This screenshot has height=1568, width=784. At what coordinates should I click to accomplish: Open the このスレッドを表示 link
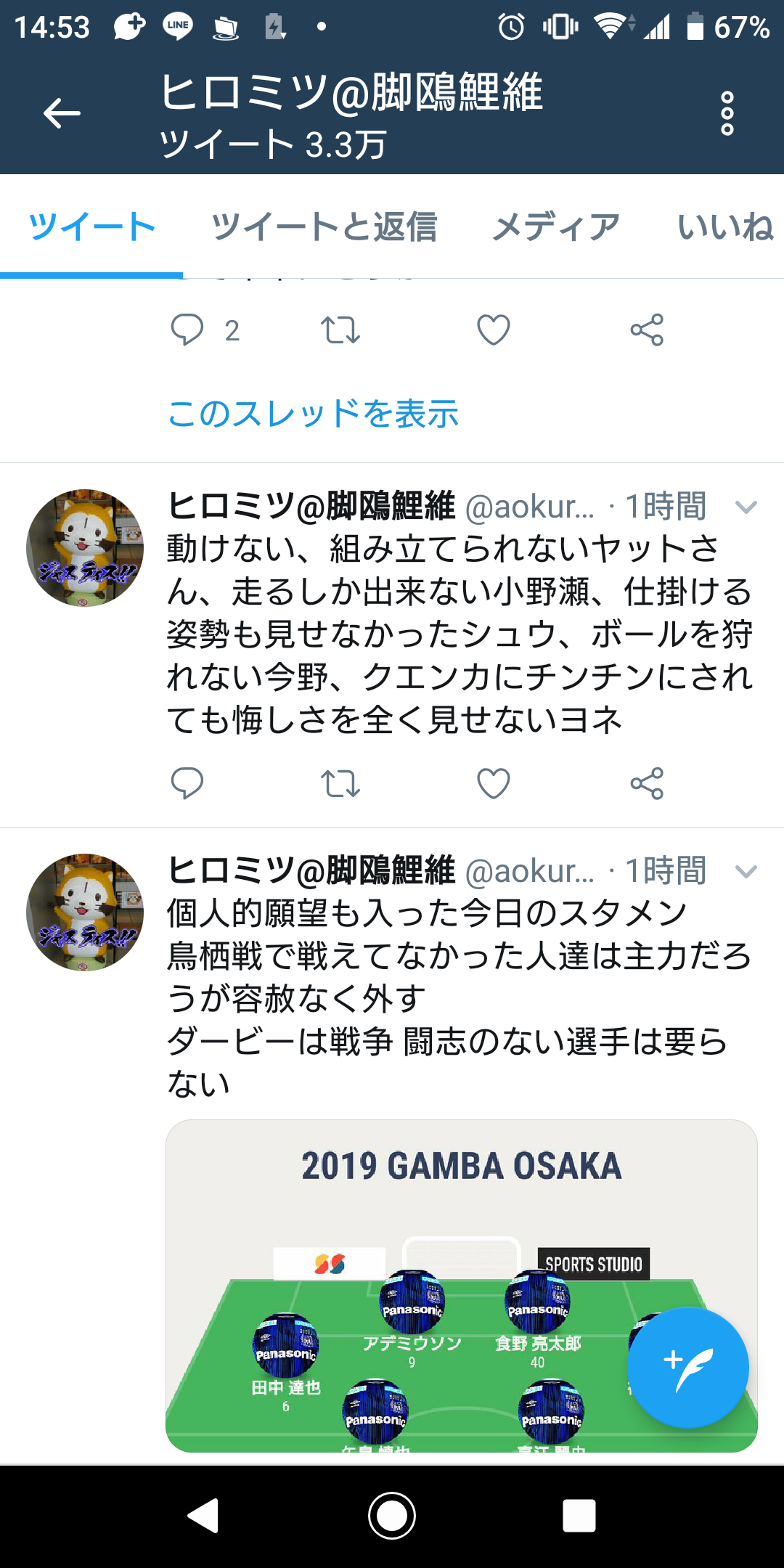coord(313,414)
